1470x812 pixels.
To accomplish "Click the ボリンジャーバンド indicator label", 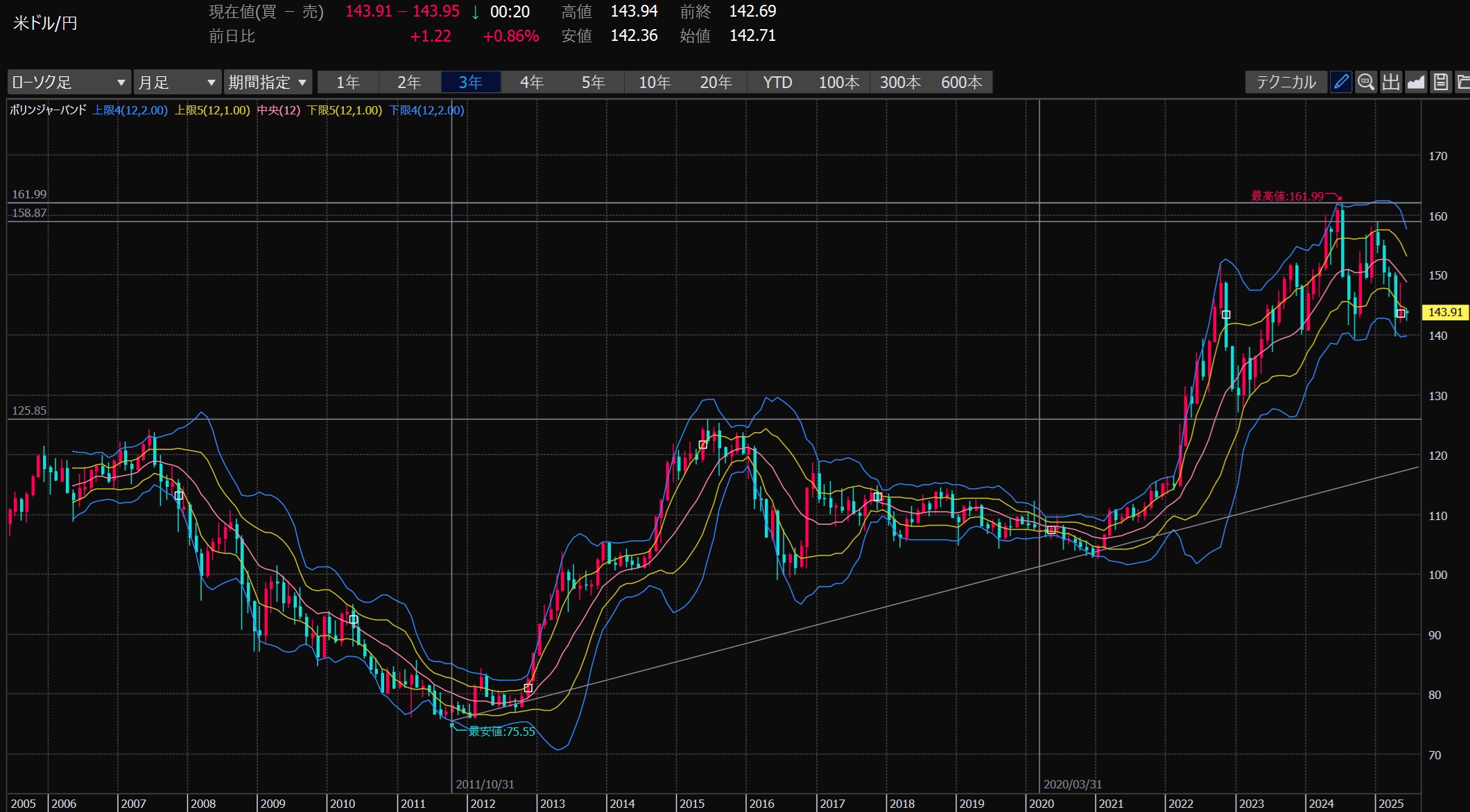I will pos(48,110).
